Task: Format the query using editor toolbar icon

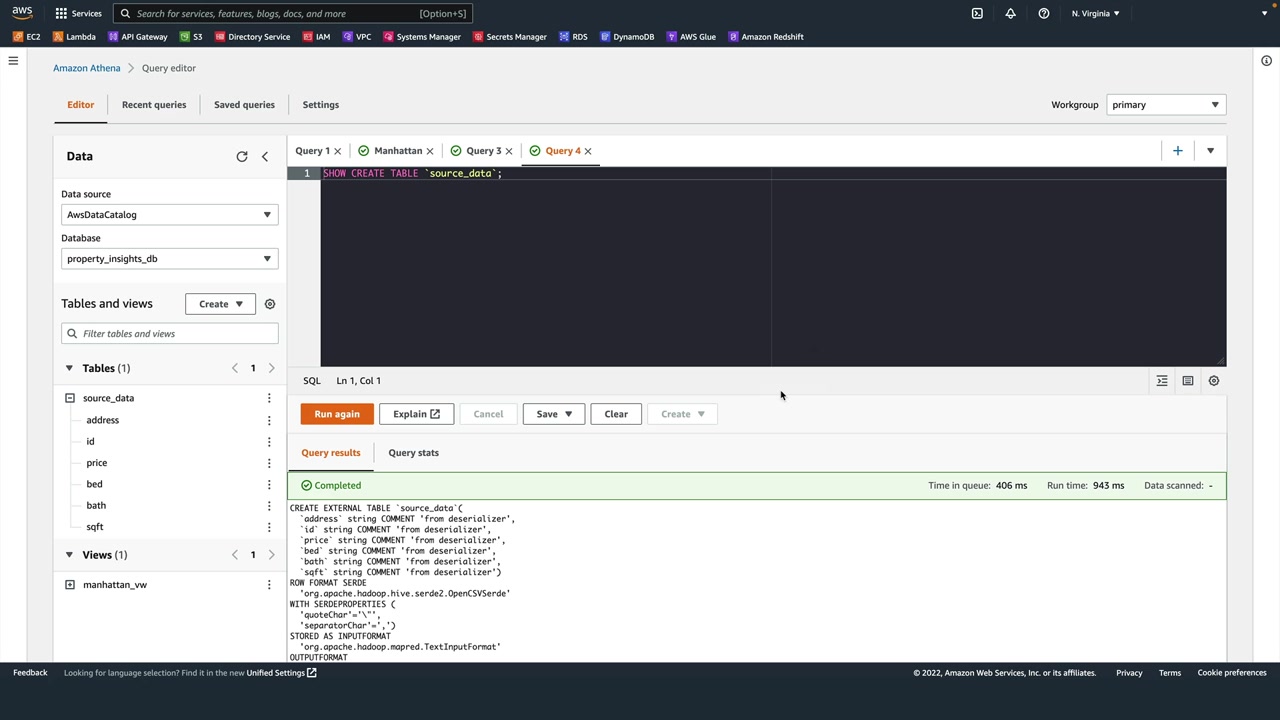Action: [x=1162, y=381]
